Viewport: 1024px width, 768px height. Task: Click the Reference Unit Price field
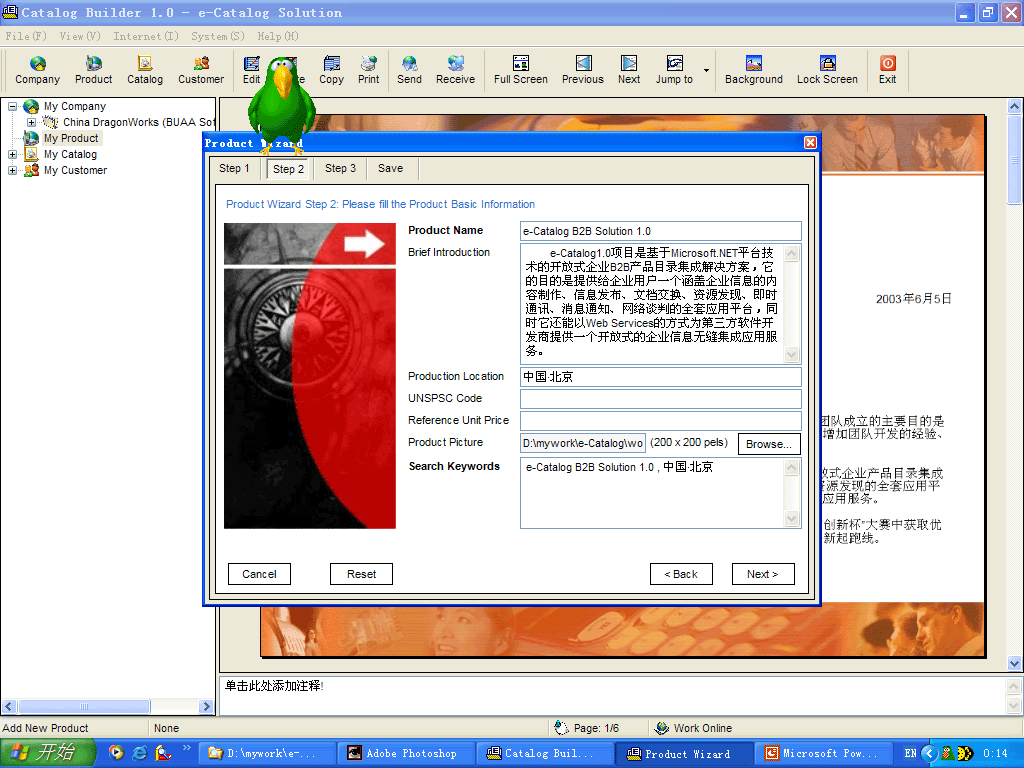point(660,421)
